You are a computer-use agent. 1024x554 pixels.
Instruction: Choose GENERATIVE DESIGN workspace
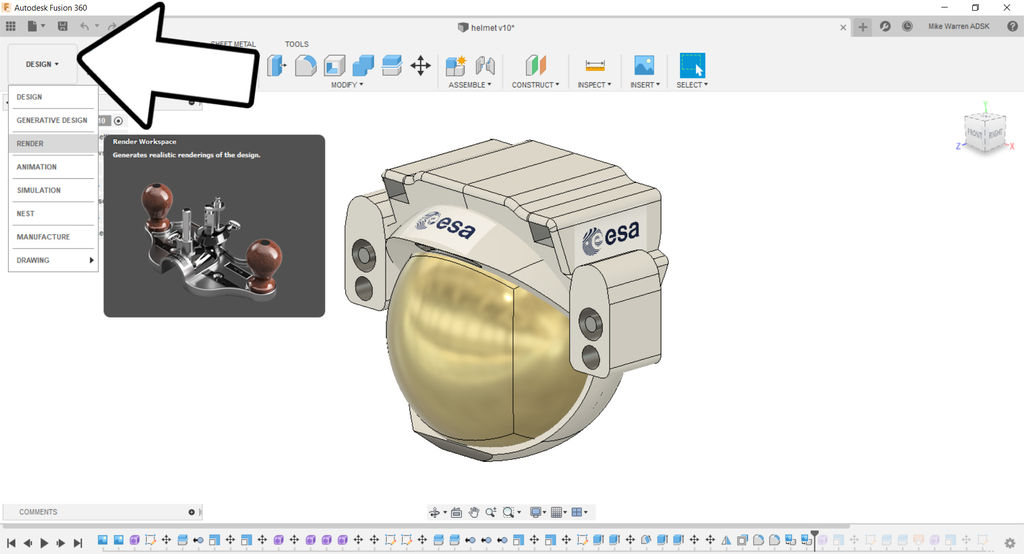53,120
